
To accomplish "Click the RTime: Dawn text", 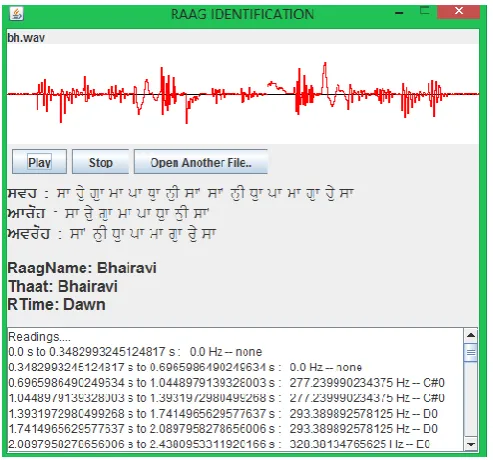I will click(x=57, y=304).
